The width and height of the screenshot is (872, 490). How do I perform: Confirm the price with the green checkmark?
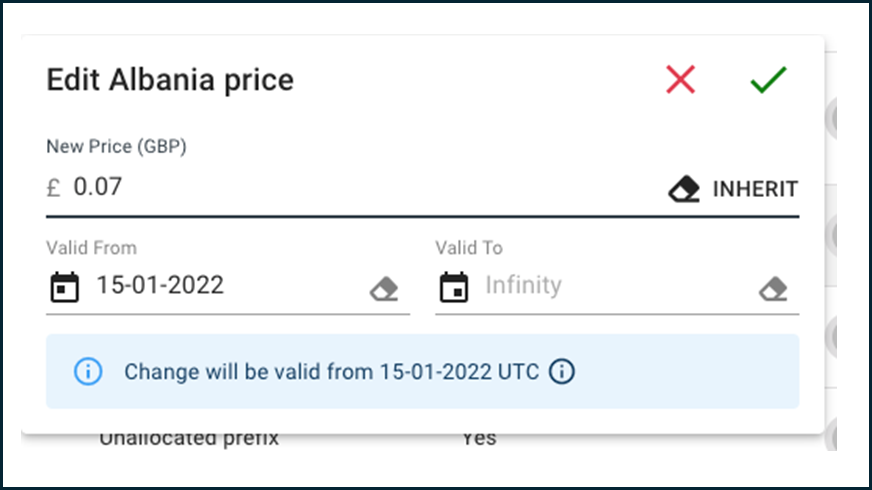769,80
